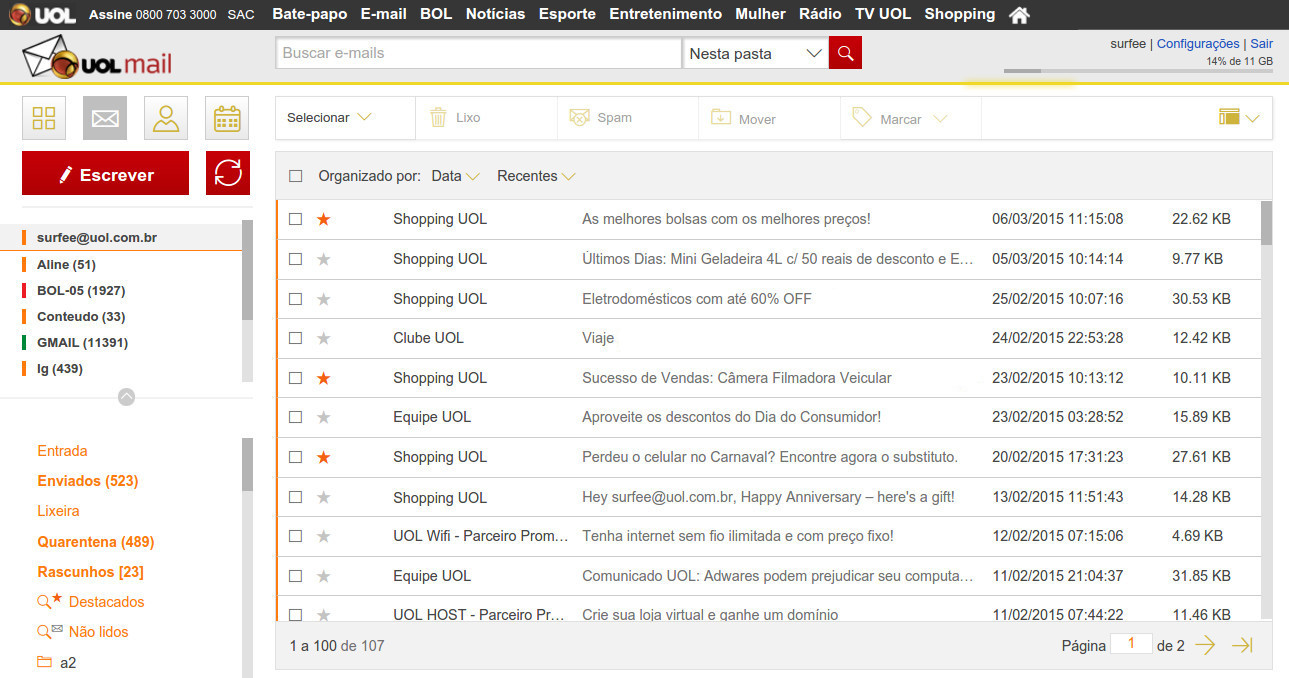Mark selected messages as Spam
The width and height of the screenshot is (1289, 678).
tap(600, 118)
